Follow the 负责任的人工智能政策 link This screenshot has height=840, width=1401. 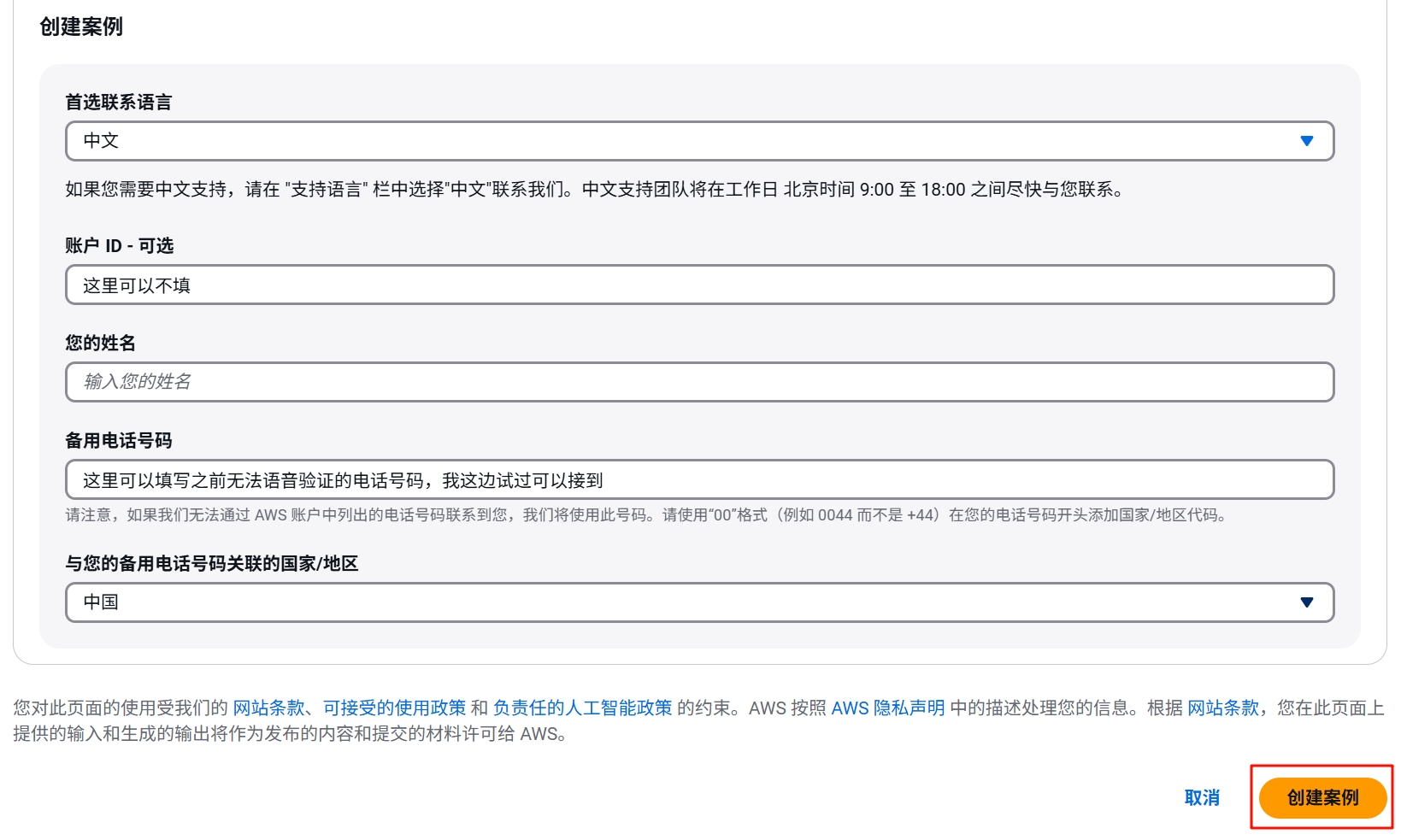tap(582, 708)
